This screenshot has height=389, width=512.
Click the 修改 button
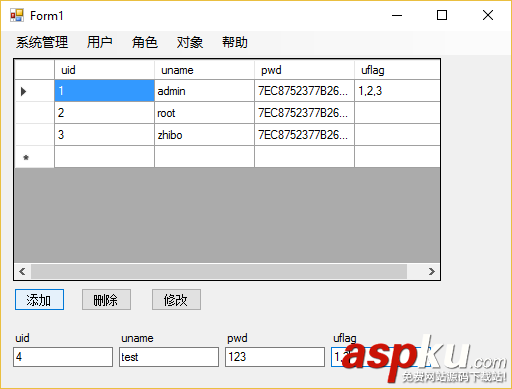coord(176,300)
